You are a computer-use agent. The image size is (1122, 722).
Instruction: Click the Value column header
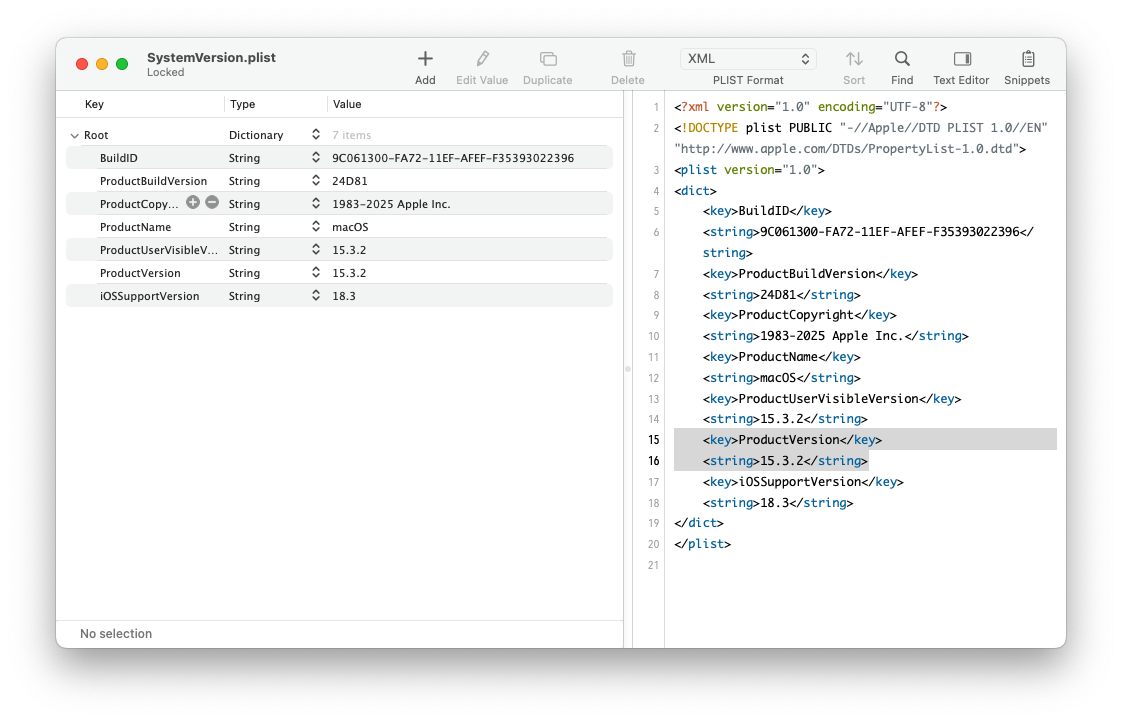[x=347, y=104]
